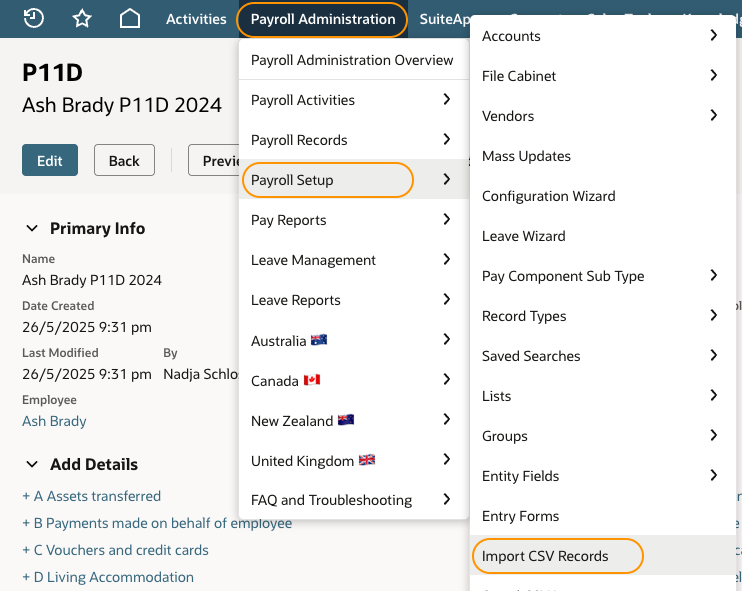Open the Saved Searches submenu
The image size is (742, 591).
(603, 356)
